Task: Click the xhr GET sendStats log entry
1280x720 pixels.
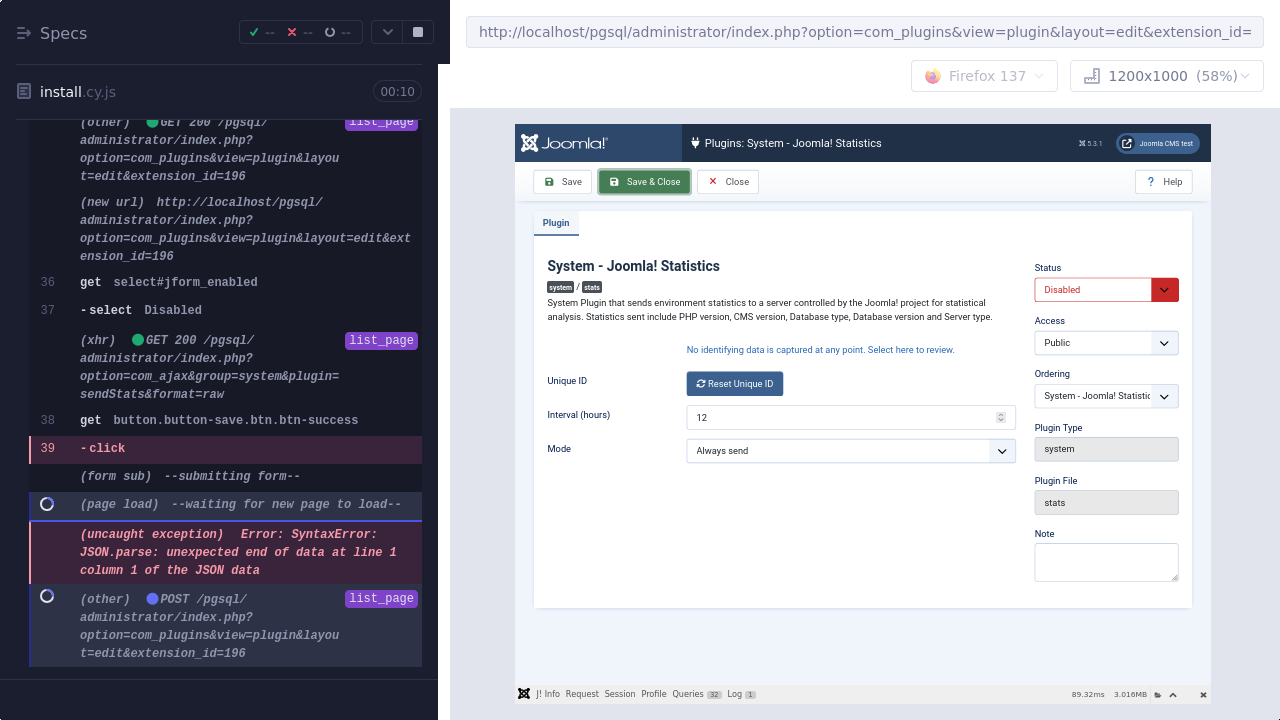Action: (x=226, y=367)
